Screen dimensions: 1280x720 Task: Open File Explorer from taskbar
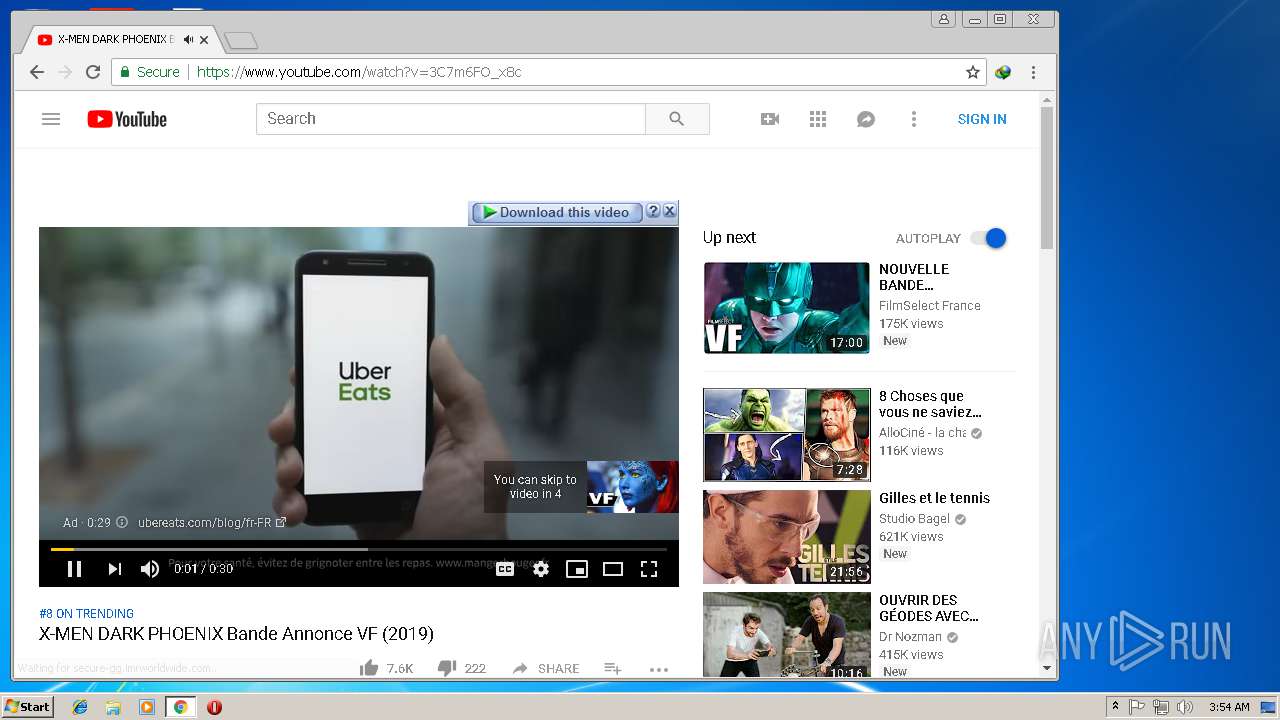coord(113,707)
